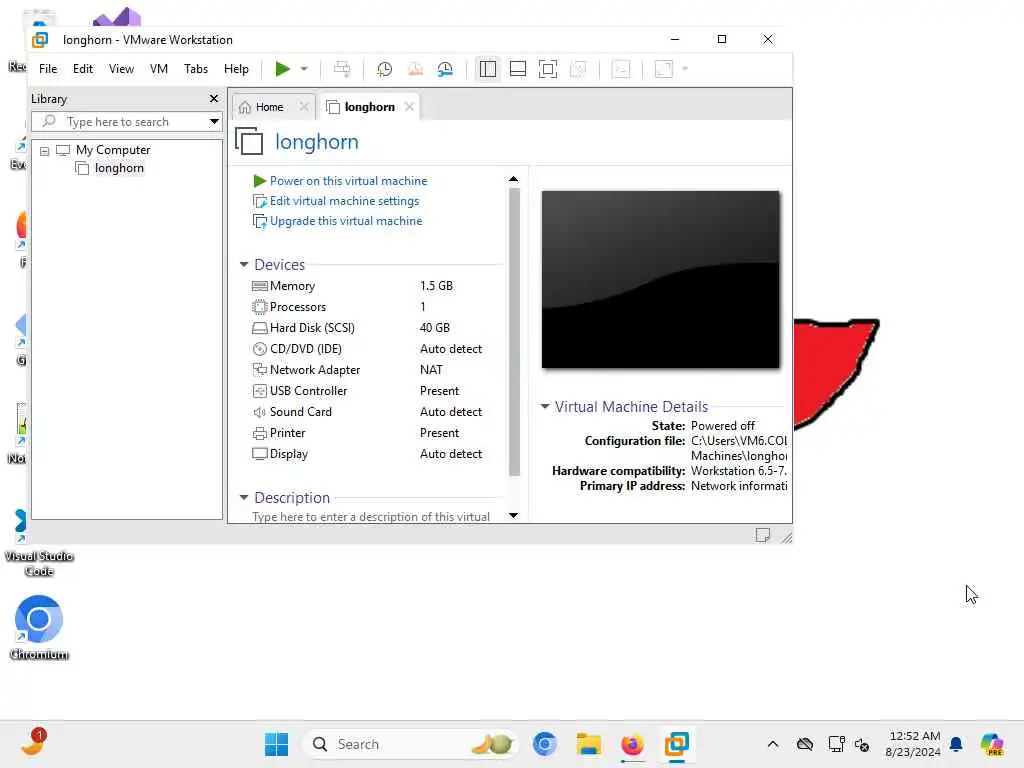
Task: Close the Library panel
Action: click(214, 99)
